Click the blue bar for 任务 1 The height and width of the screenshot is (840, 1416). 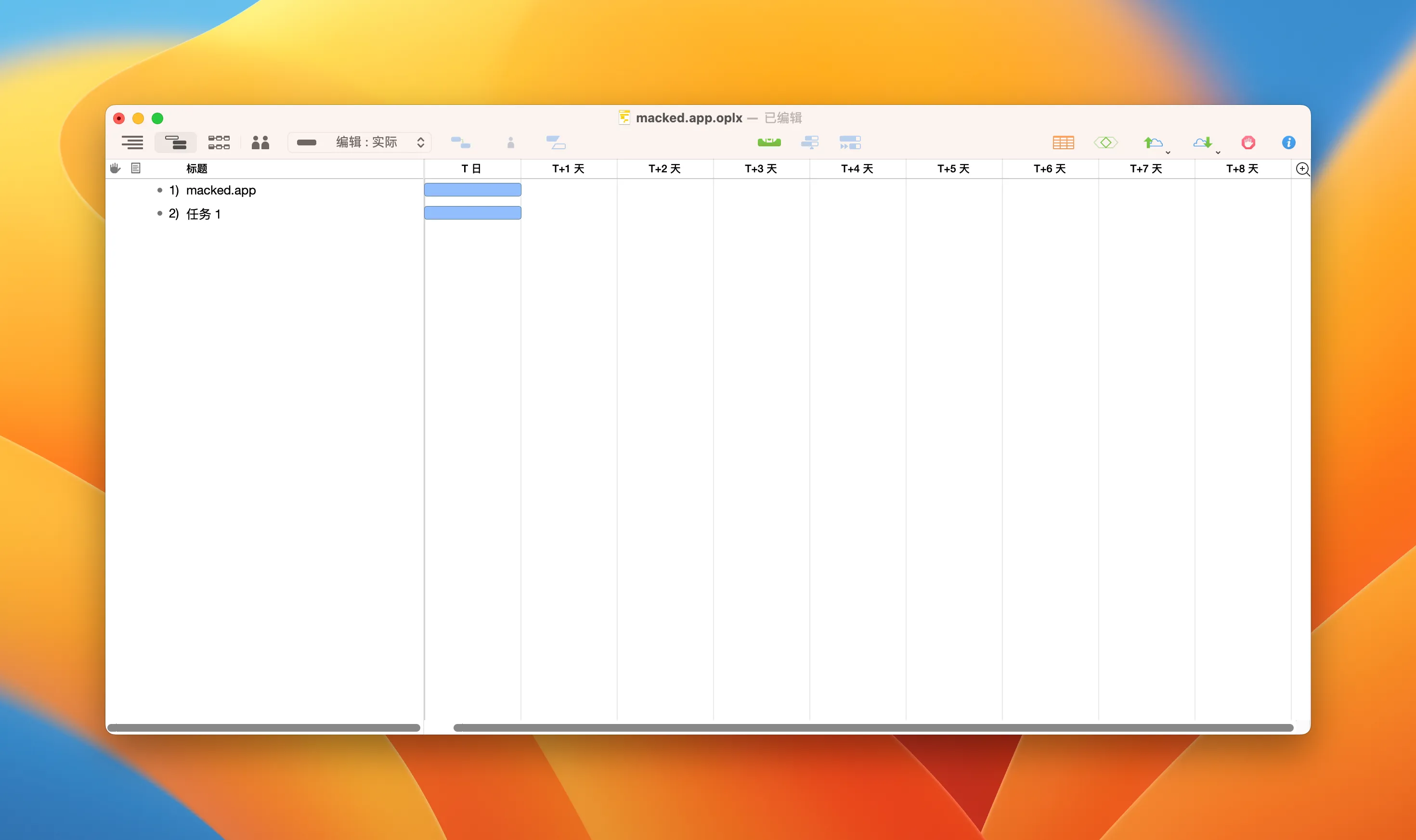point(473,213)
